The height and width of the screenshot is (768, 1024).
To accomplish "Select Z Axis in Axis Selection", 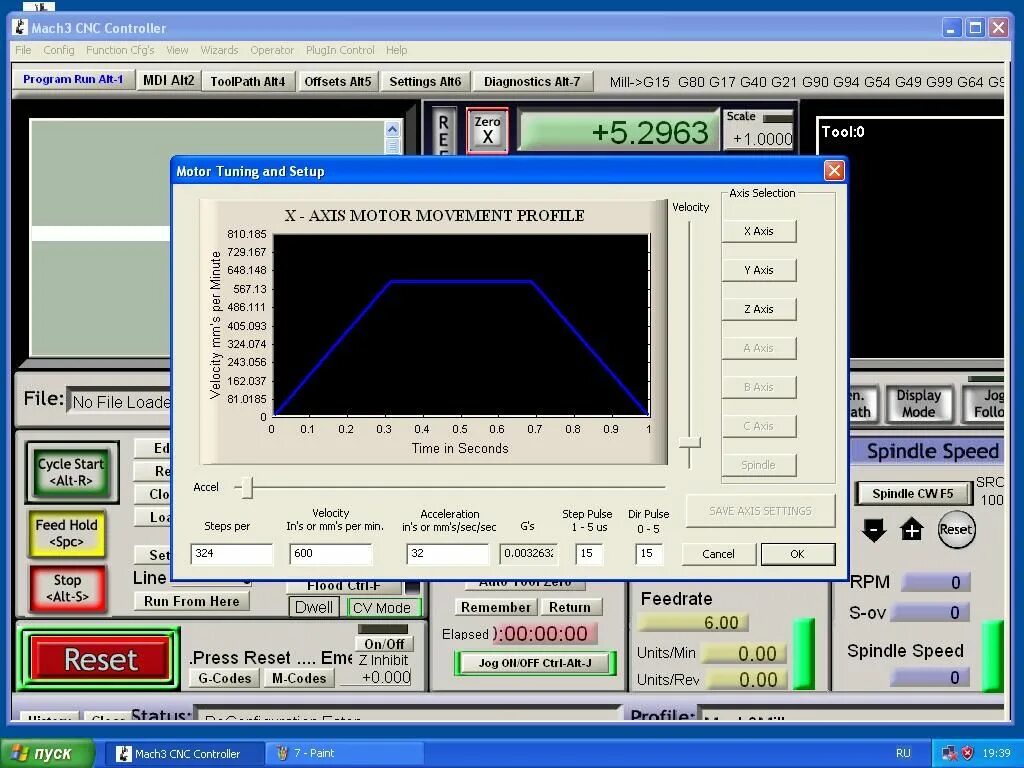I will pyautogui.click(x=759, y=309).
